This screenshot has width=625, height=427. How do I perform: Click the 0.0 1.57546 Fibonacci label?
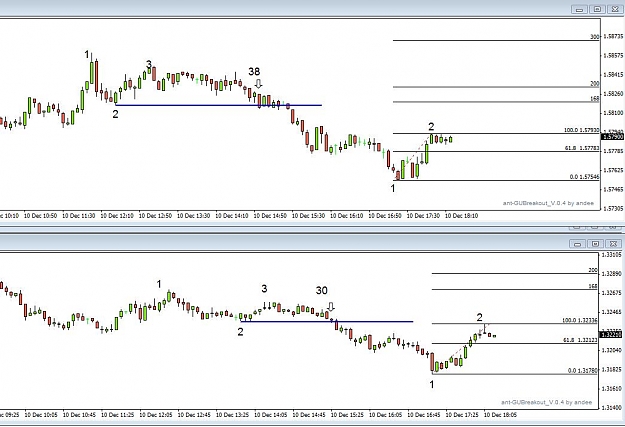pos(584,177)
